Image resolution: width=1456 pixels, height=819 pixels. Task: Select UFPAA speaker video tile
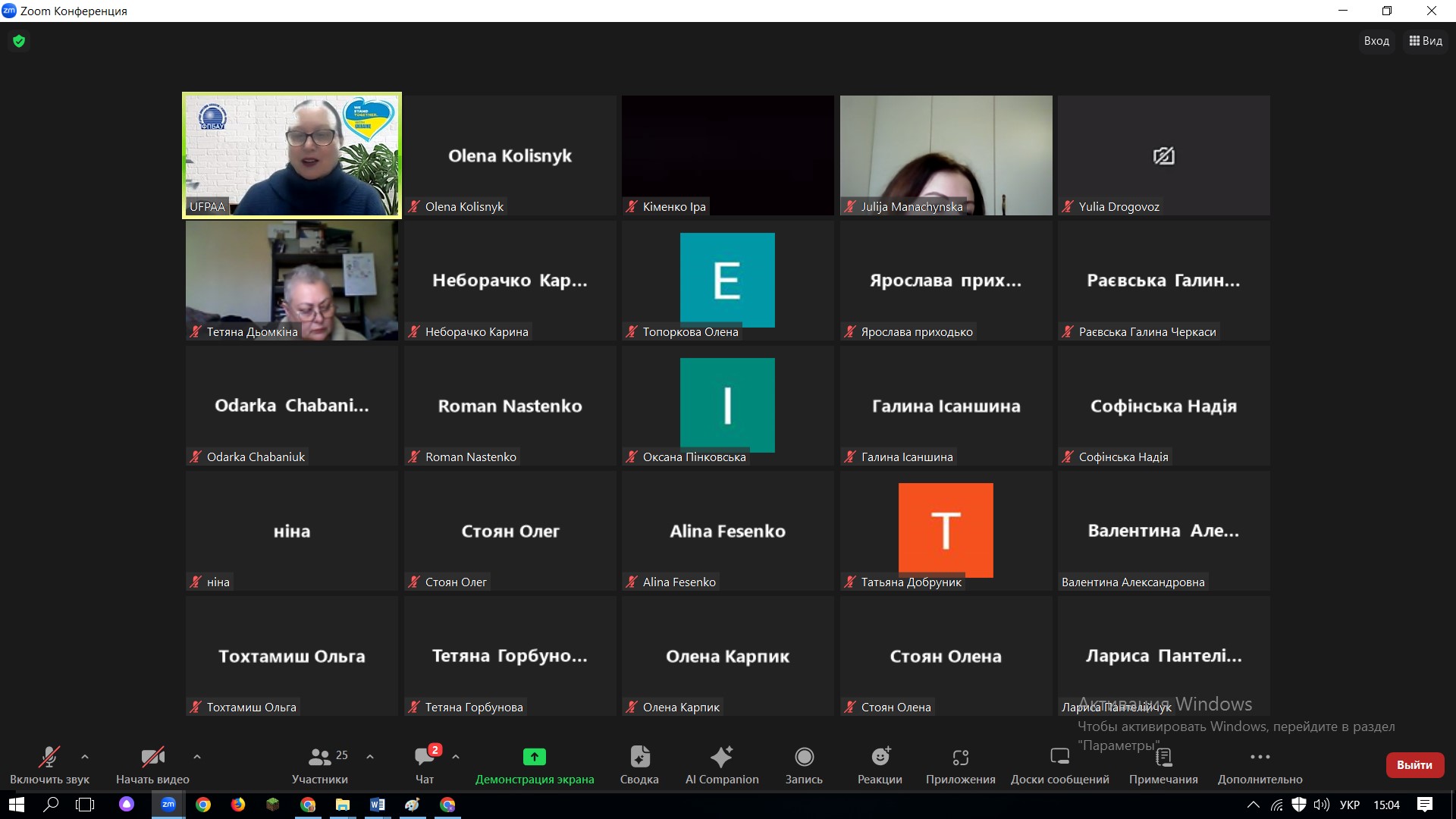pos(292,155)
